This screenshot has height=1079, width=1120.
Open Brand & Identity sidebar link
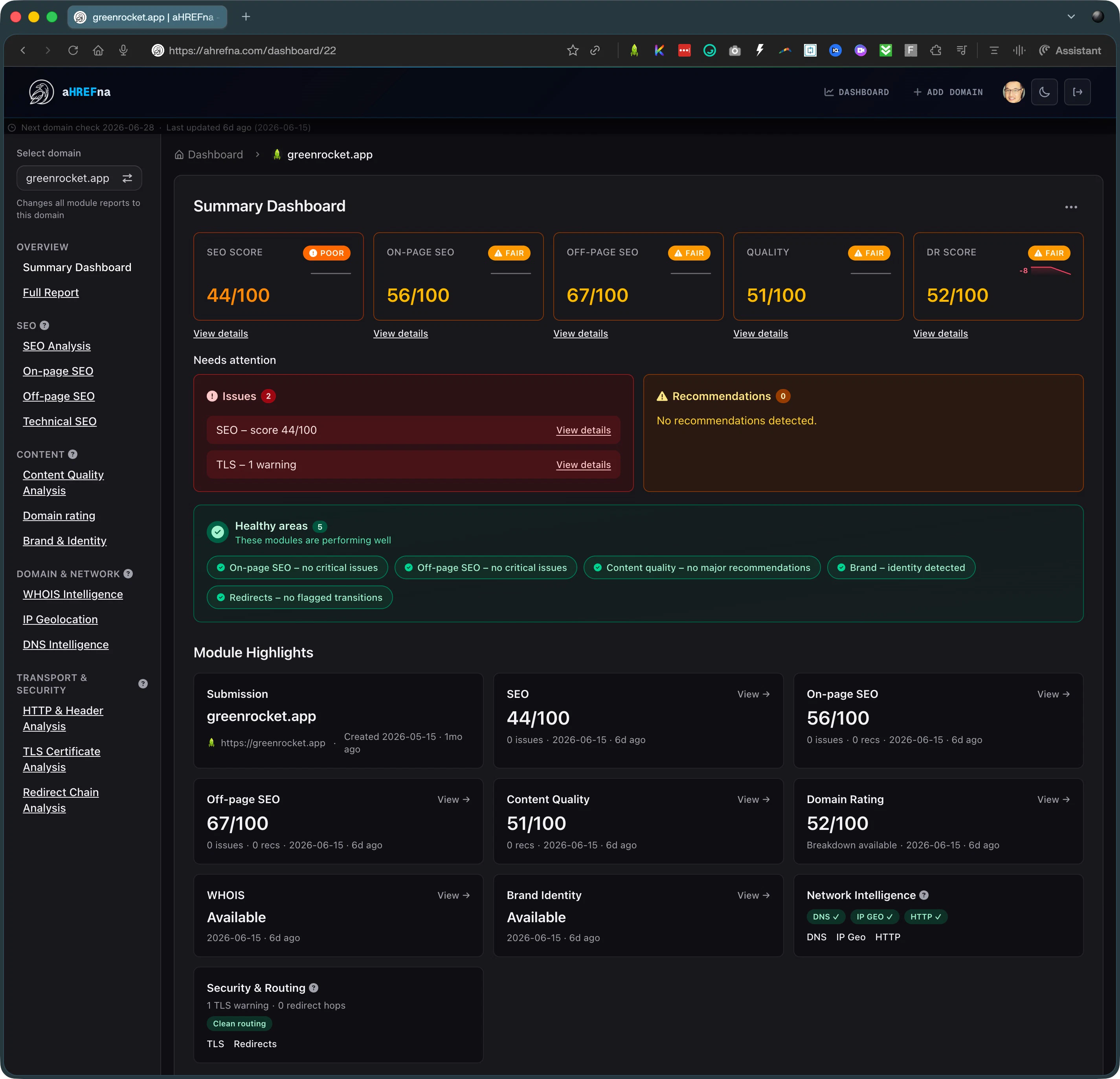click(x=64, y=541)
